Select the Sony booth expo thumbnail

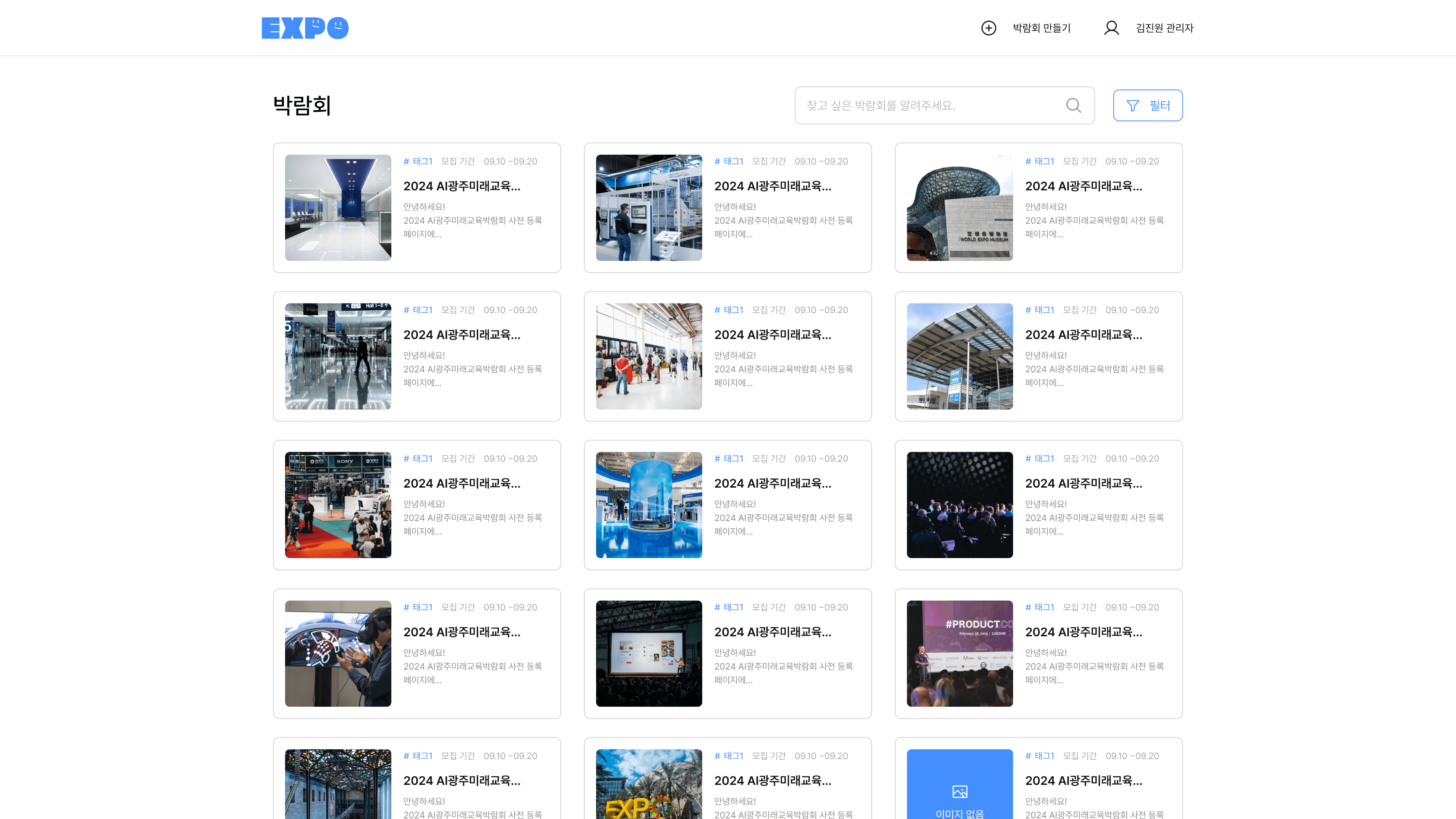coord(338,505)
